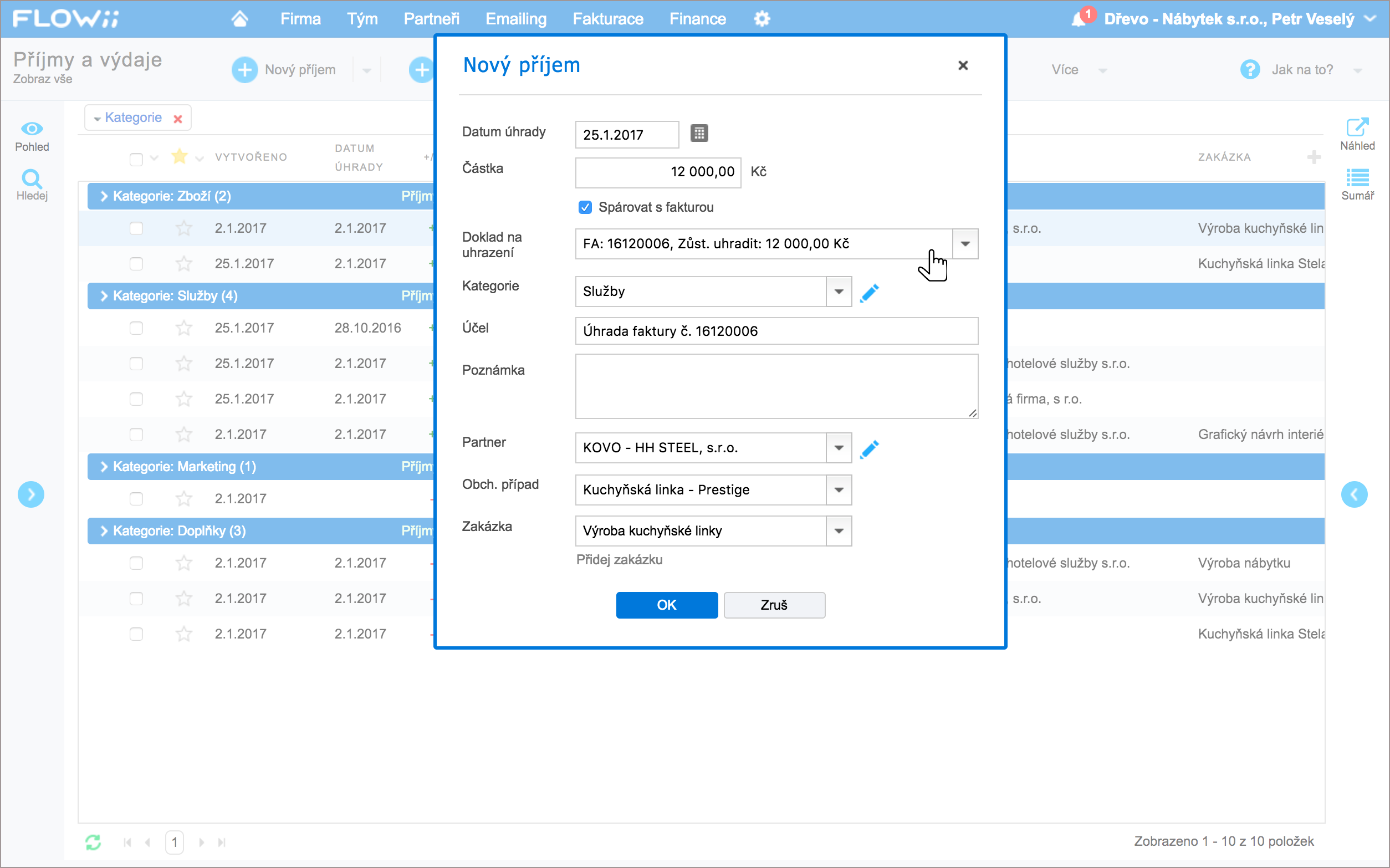This screenshot has height=868, width=1390.
Task: Expand Kategorie: Zboží (2) group
Action: click(x=104, y=196)
